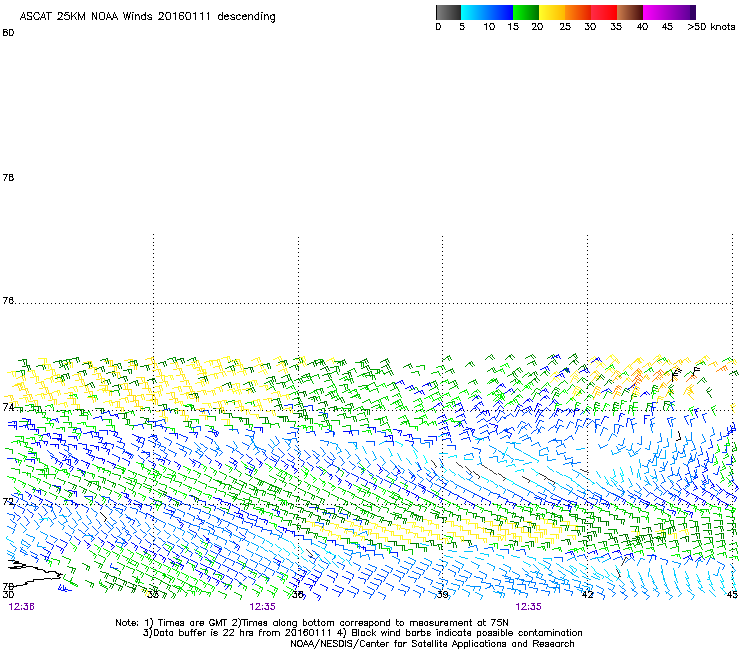Screen dimensions: 740x650
Task: Click the green 15-20 knots color swatch
Action: coord(526,12)
